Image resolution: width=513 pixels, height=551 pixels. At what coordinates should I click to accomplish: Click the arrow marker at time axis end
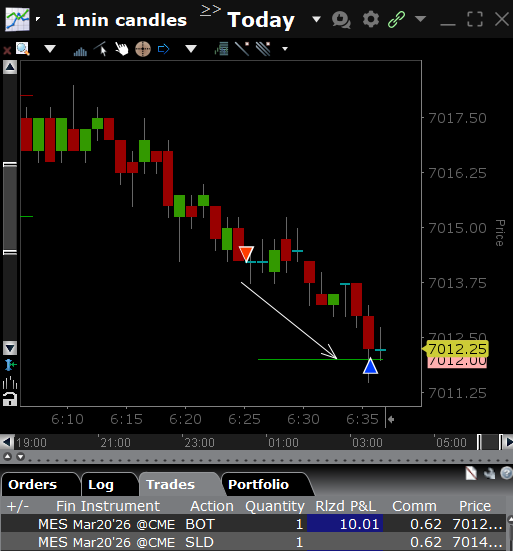tap(391, 419)
